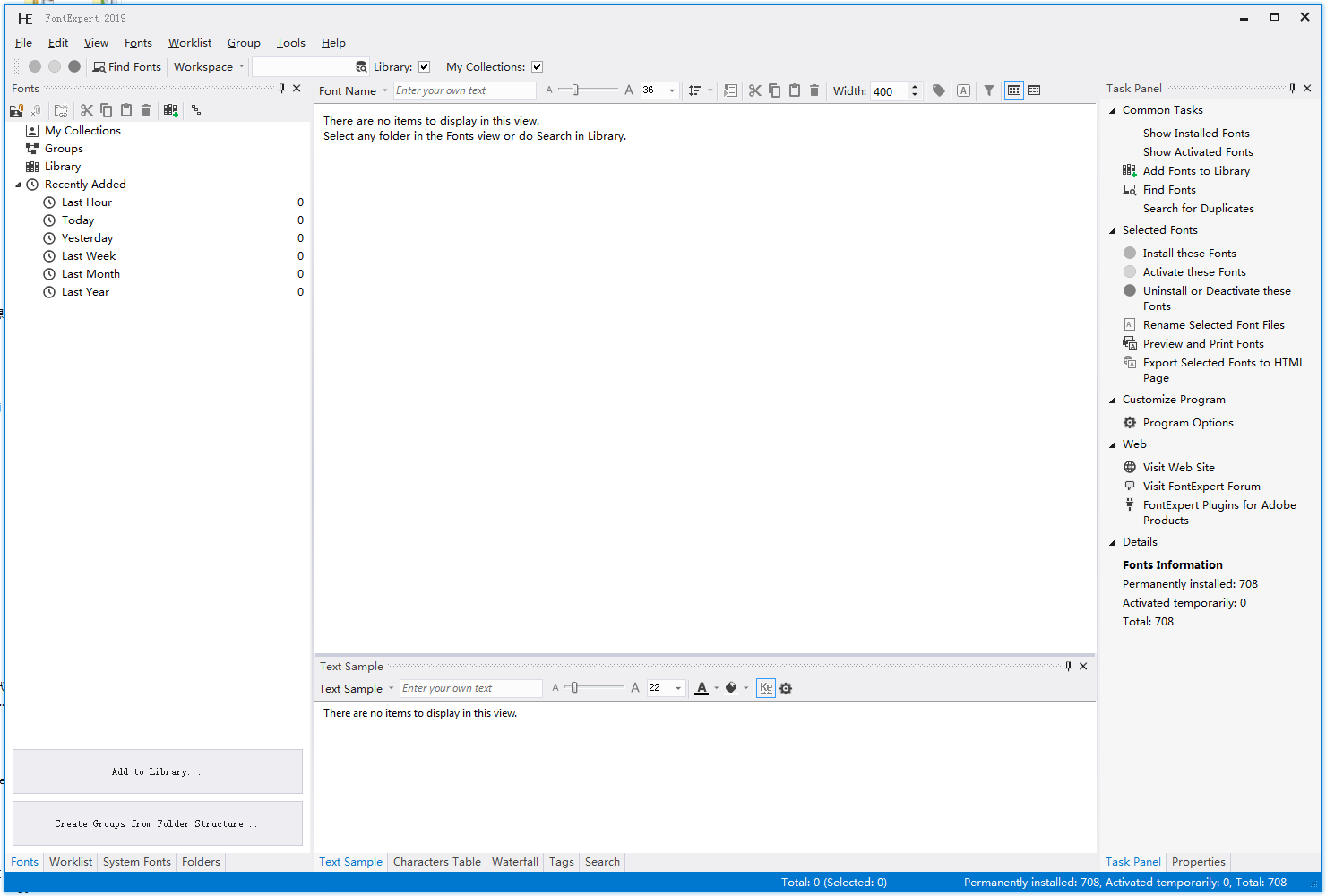This screenshot has height=896, width=1326.
Task: Click the Add to Library button
Action: point(158,771)
